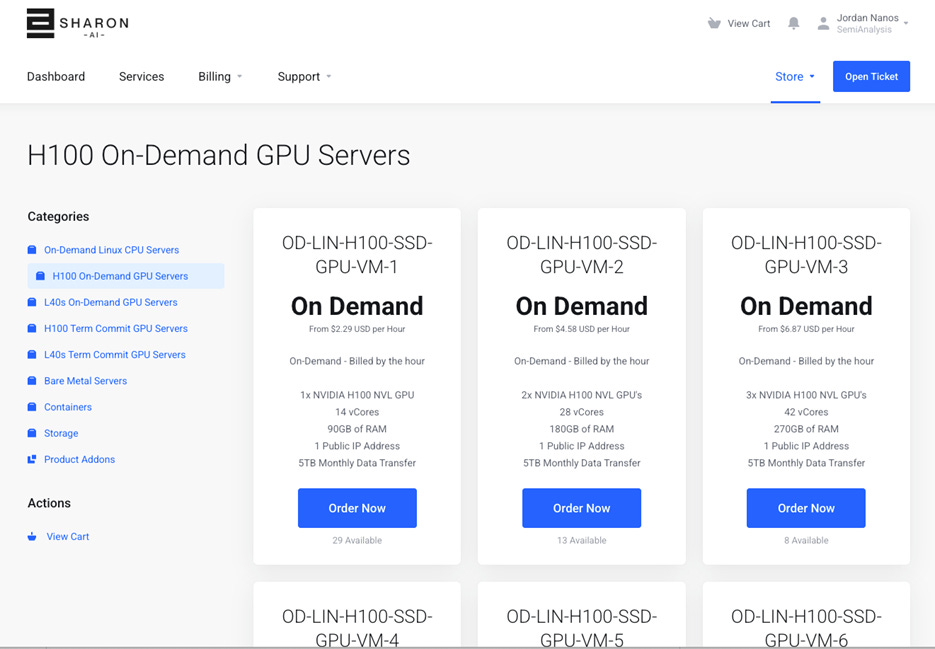Click 'From $4.58 USD per Hour' text

tap(581, 329)
